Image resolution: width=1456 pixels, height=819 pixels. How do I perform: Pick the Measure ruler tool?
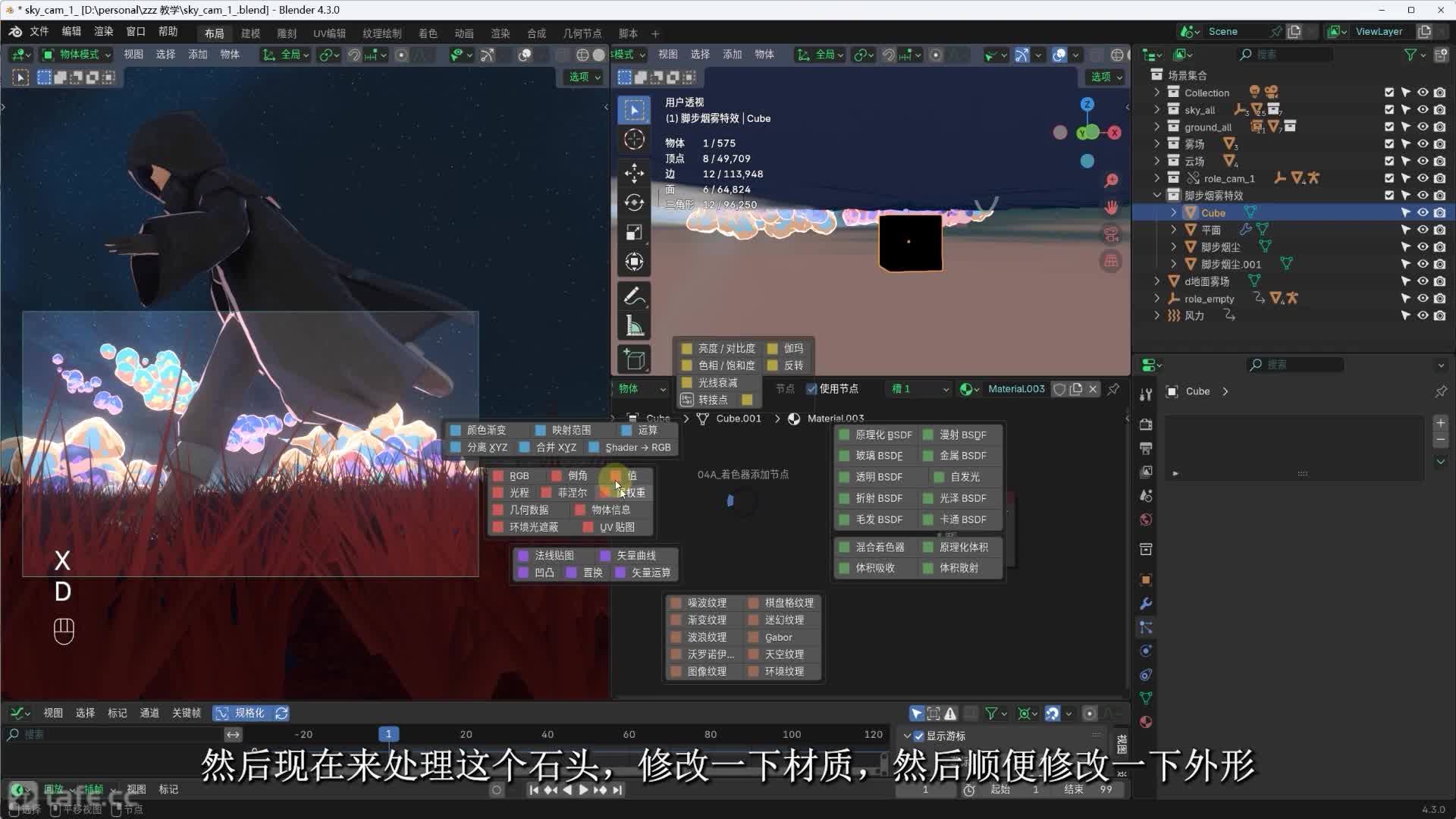point(634,327)
